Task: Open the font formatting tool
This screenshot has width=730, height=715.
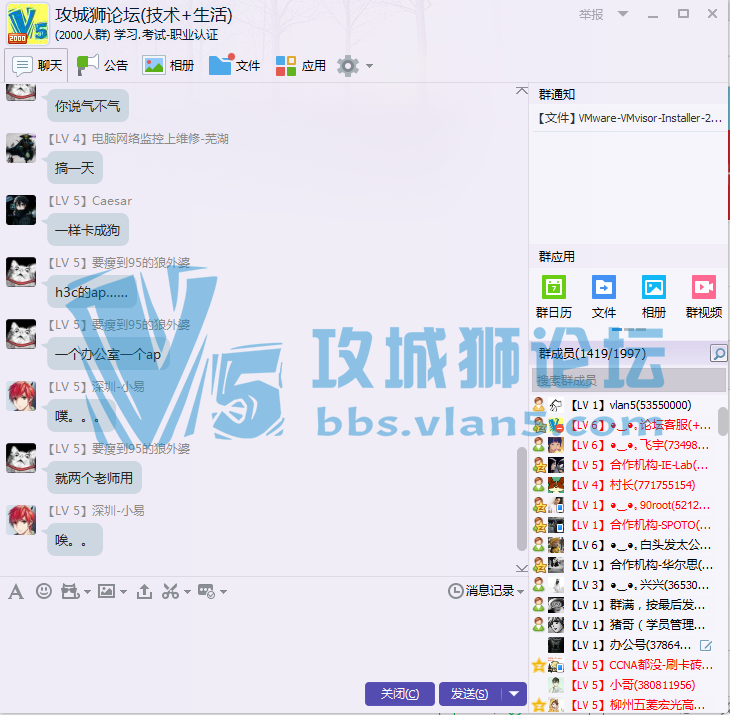Action: point(16,592)
